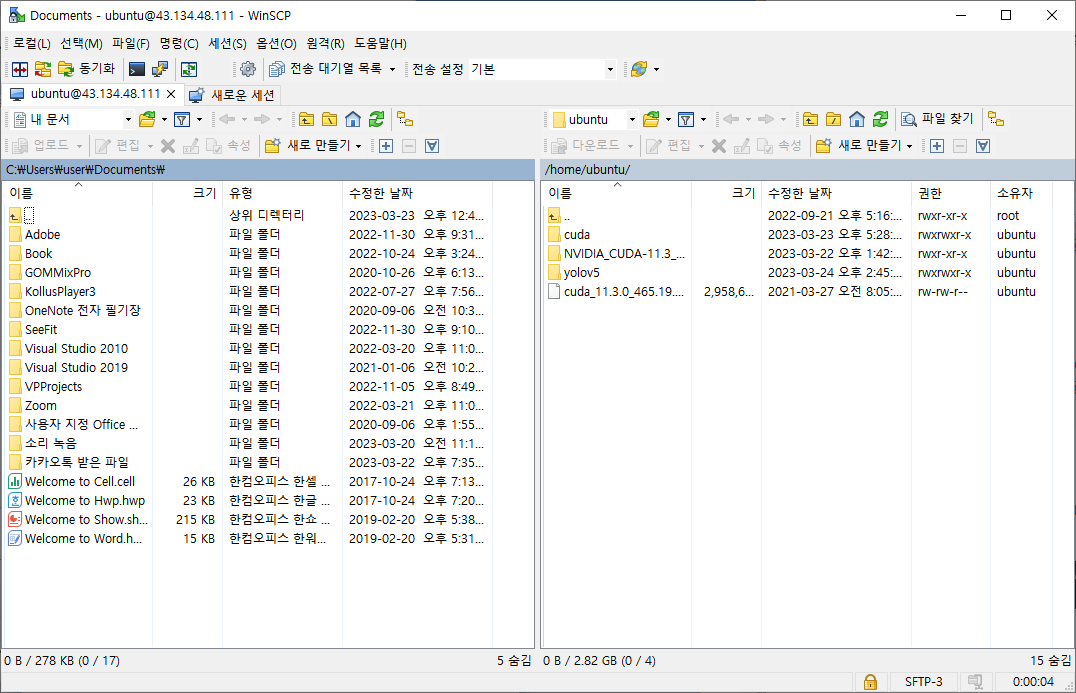Image resolution: width=1076 pixels, height=693 pixels.
Task: Click 파일 찾기 find files button
Action: click(937, 119)
